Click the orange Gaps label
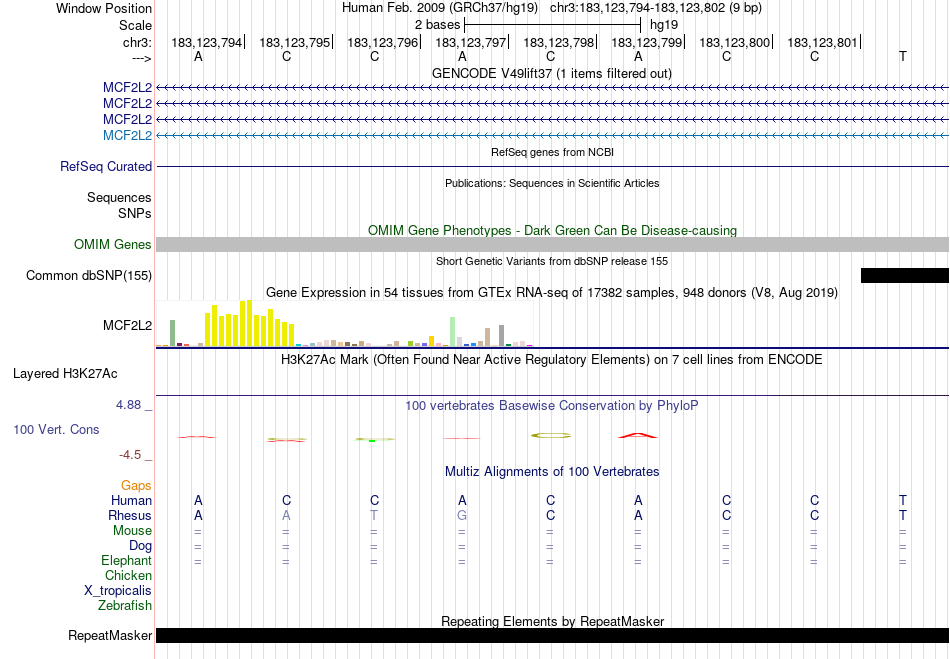 136,485
